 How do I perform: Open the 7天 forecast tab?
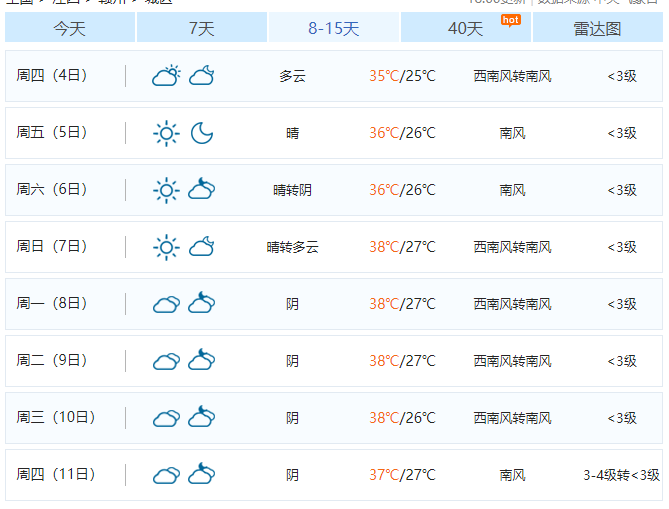coord(202,28)
